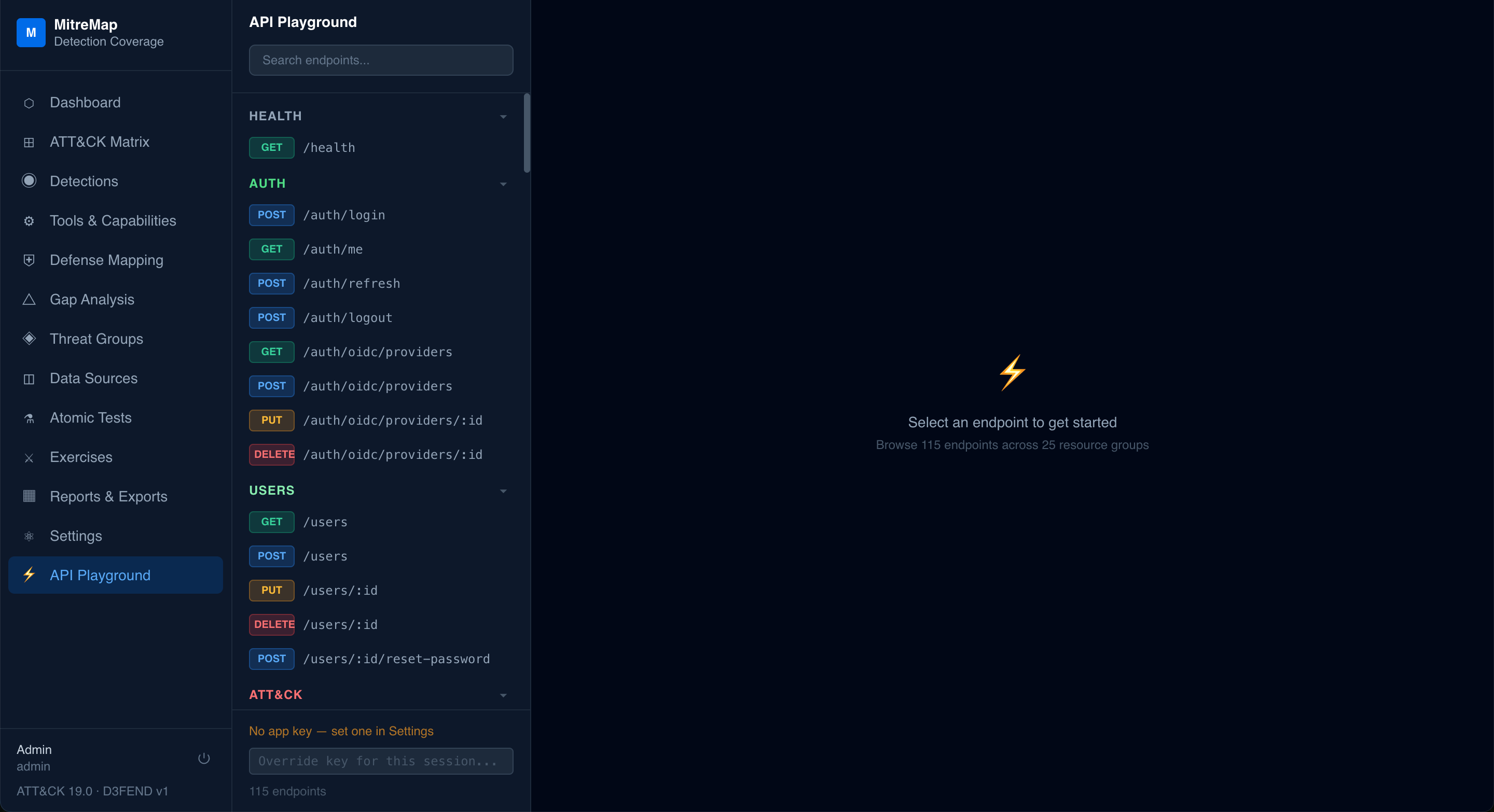The image size is (1494, 812).
Task: Click the AUTH group heading
Action: 267,183
